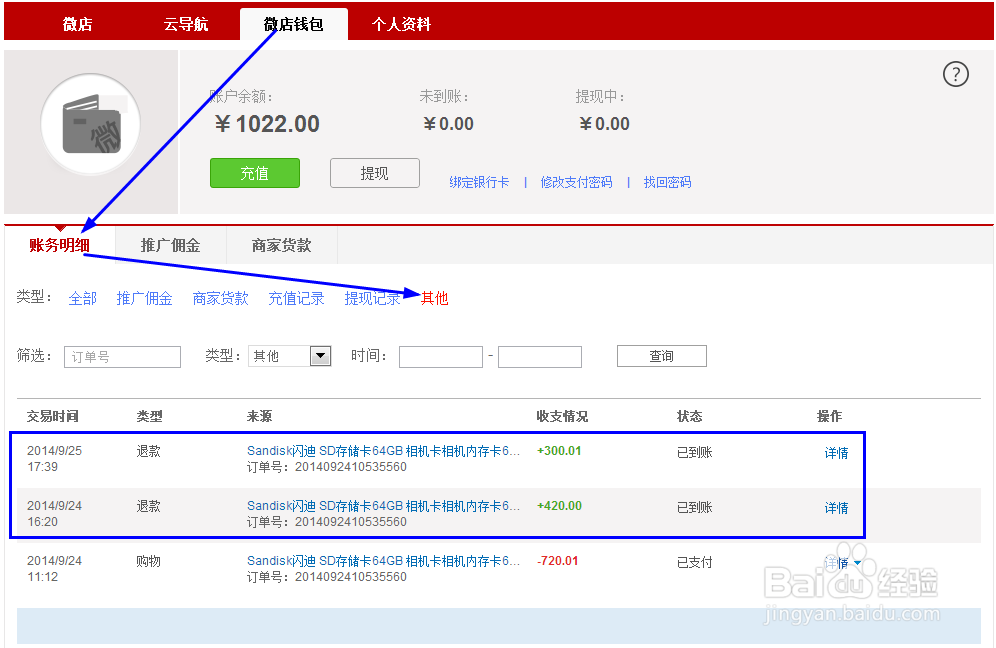
Task: Select the 云导航 menu item
Action: (186, 22)
